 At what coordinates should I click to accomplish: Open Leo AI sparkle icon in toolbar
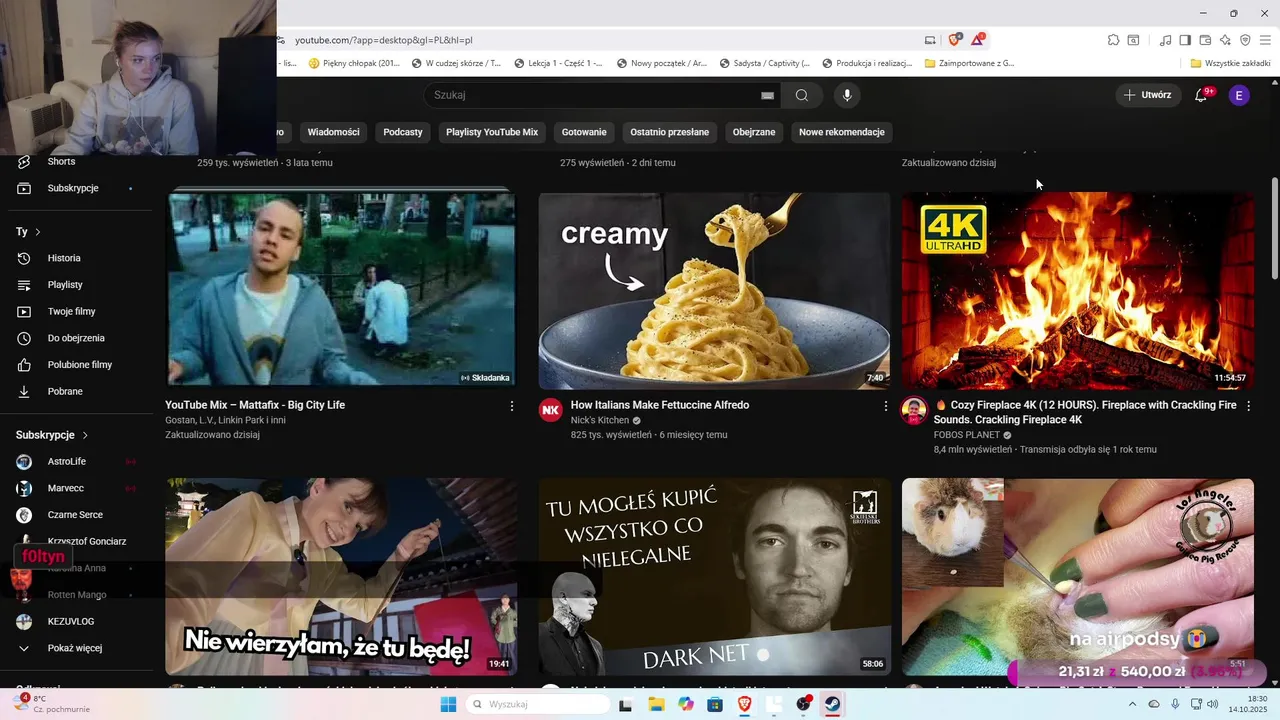[1225, 40]
